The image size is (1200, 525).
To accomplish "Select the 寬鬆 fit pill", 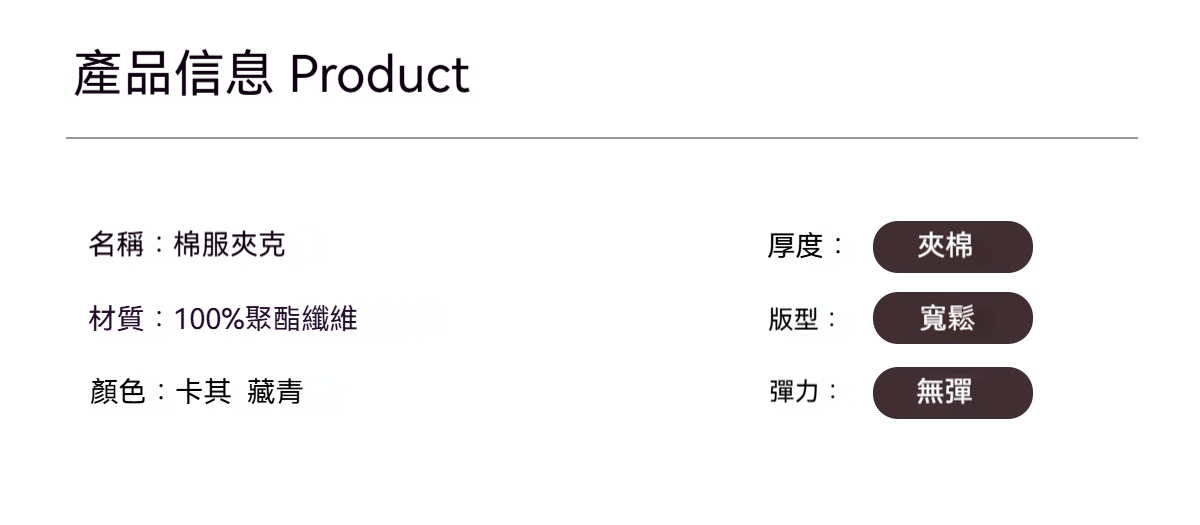I will click(952, 318).
